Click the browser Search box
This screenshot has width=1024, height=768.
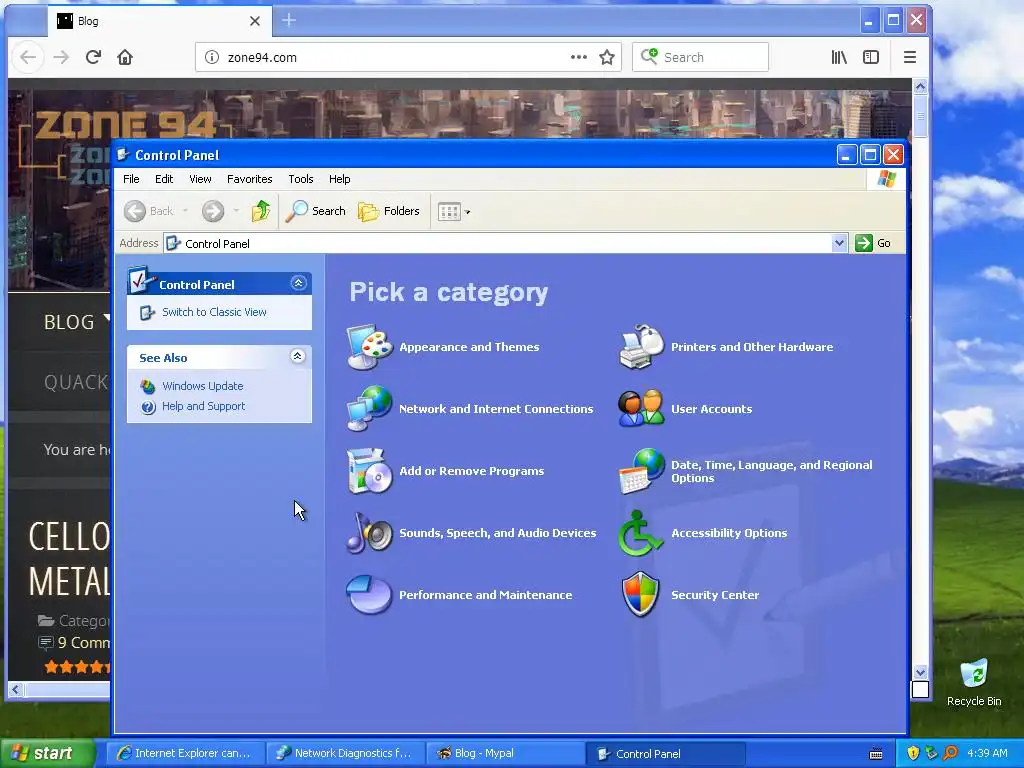[x=700, y=57]
